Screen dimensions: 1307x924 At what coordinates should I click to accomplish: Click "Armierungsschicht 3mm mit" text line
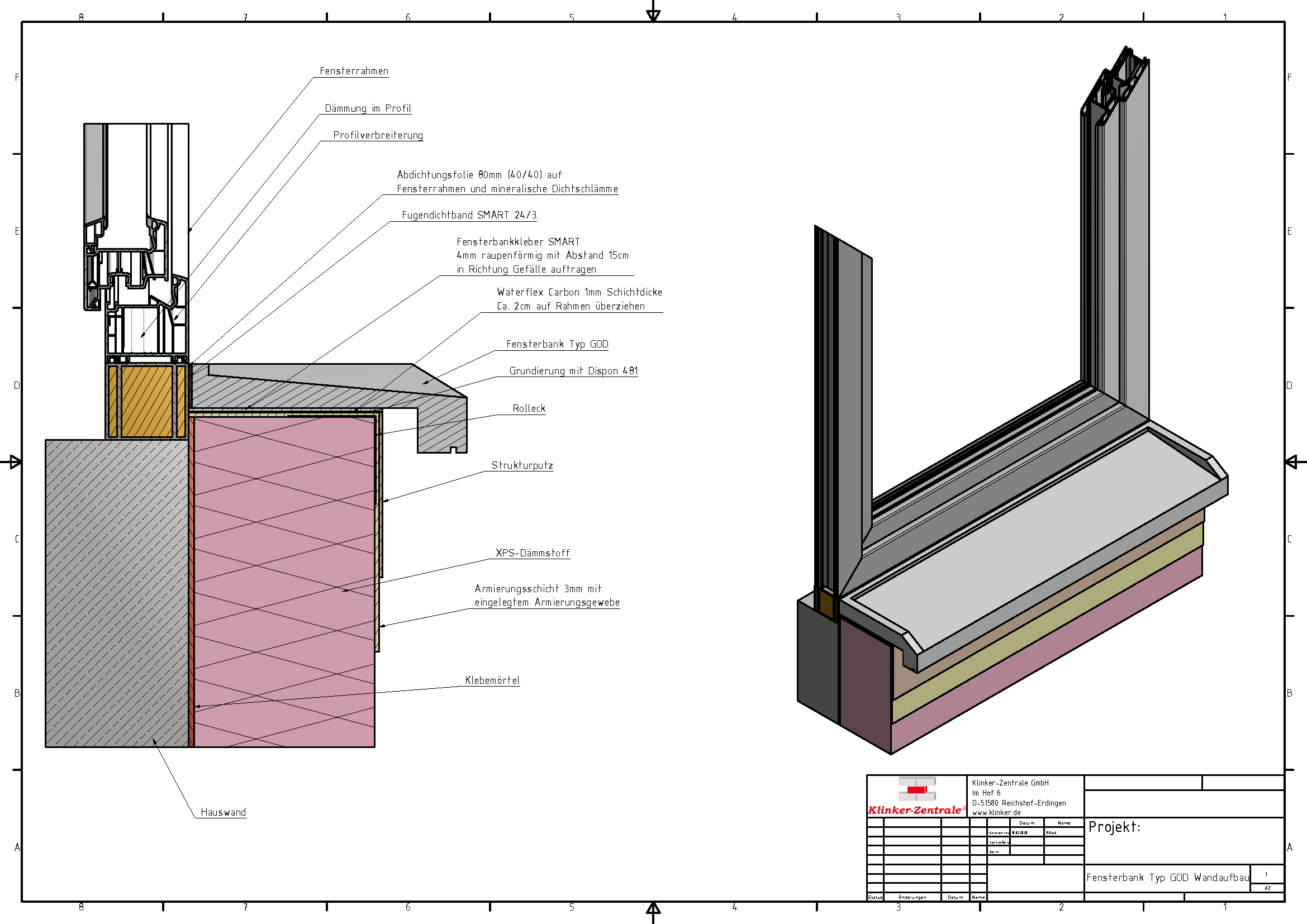point(538,589)
